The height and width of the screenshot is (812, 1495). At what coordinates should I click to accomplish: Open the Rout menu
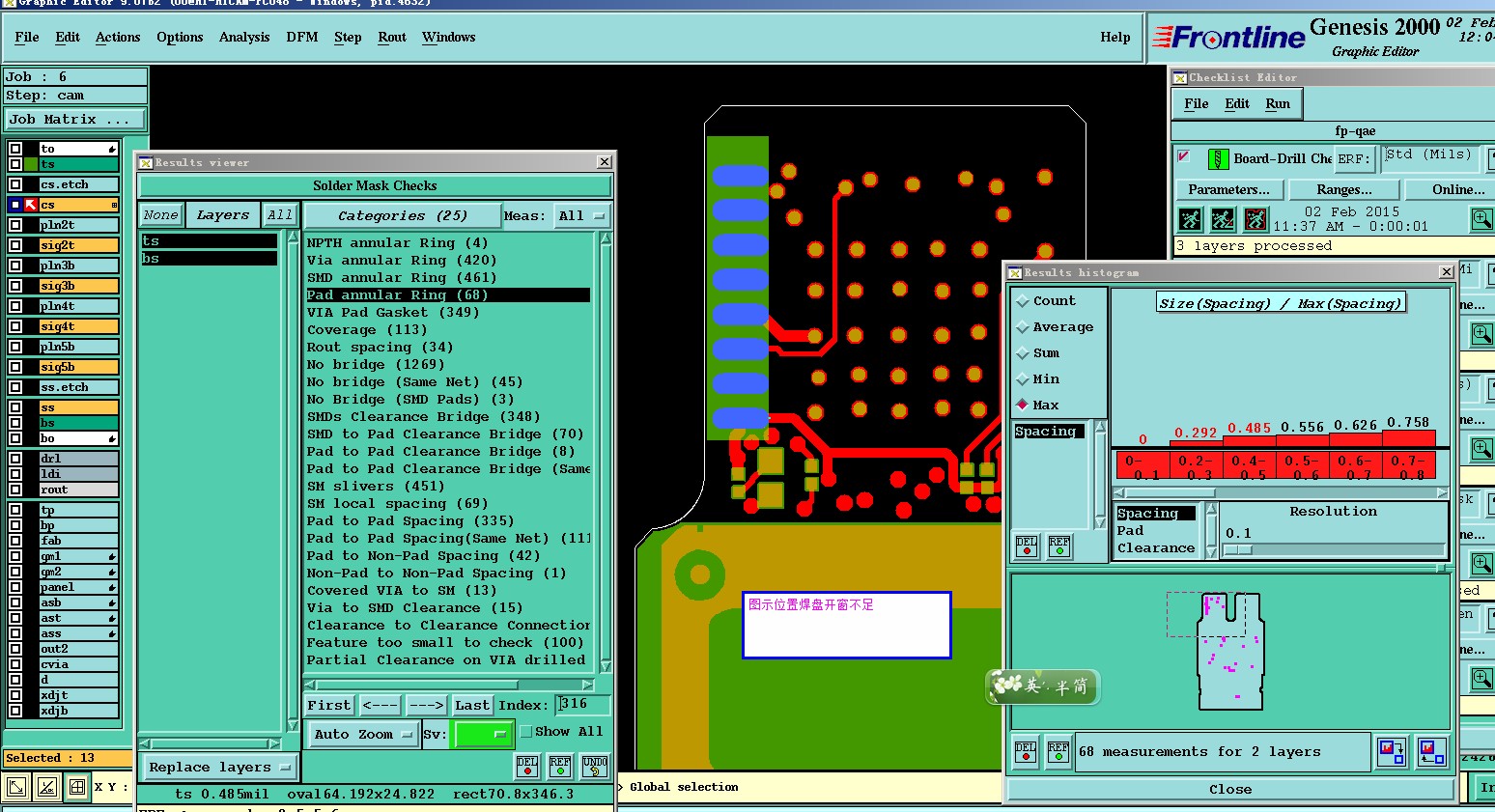pyautogui.click(x=392, y=37)
